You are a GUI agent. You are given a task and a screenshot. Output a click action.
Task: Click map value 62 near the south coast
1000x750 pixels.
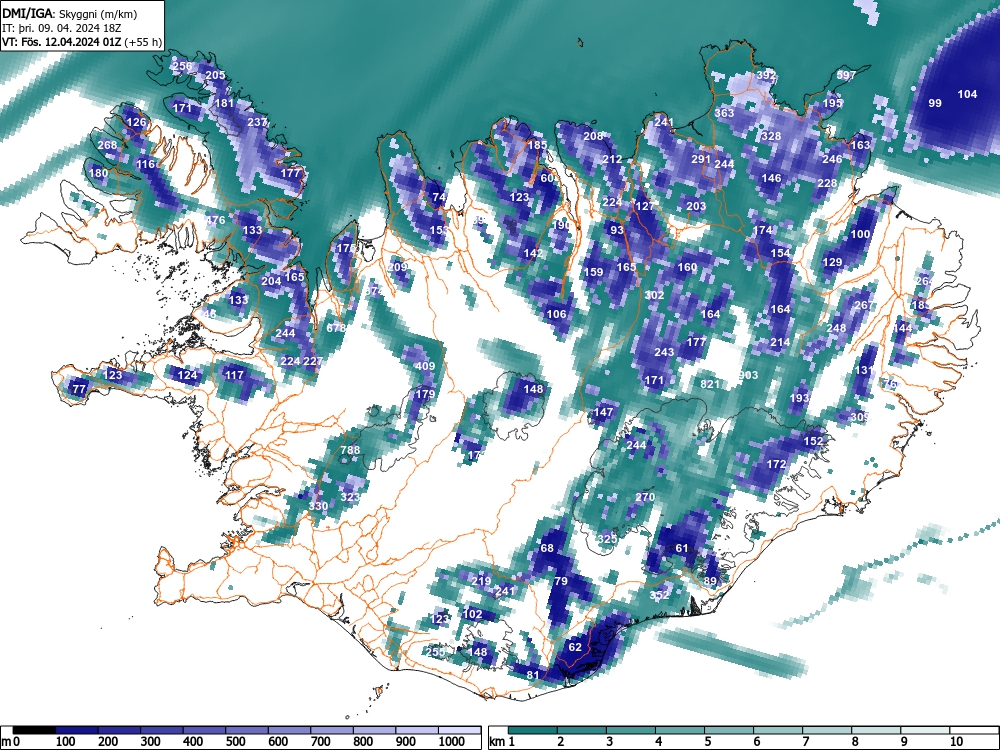pyautogui.click(x=575, y=647)
